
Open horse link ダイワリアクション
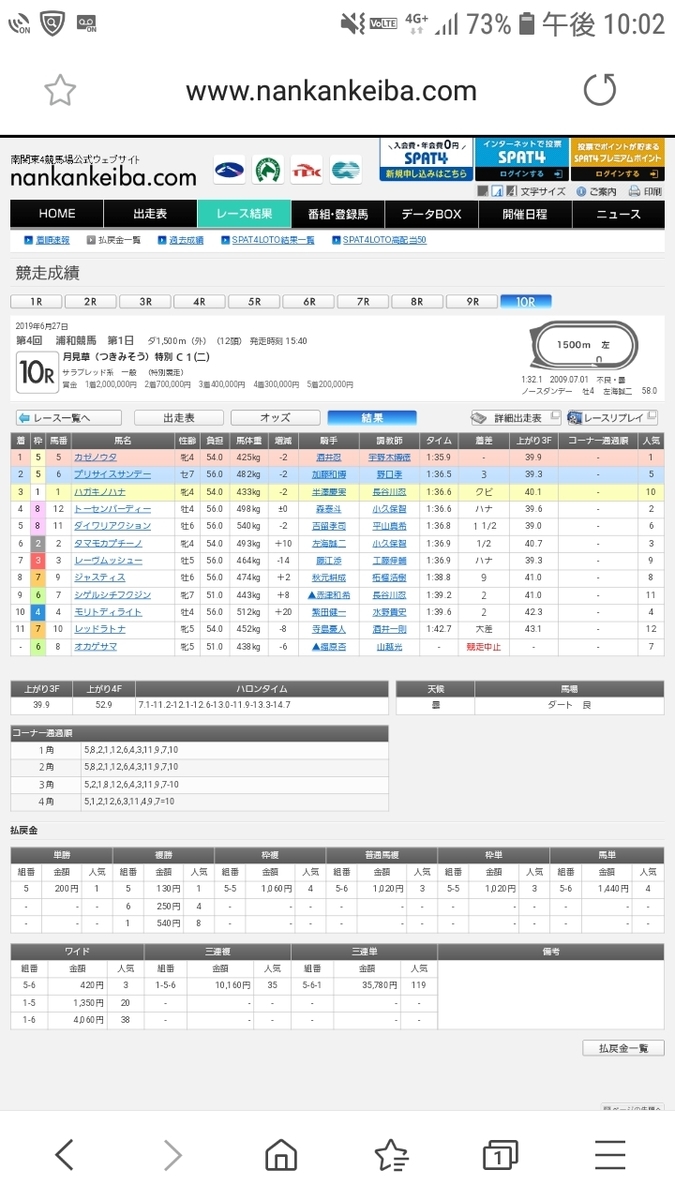112,525
